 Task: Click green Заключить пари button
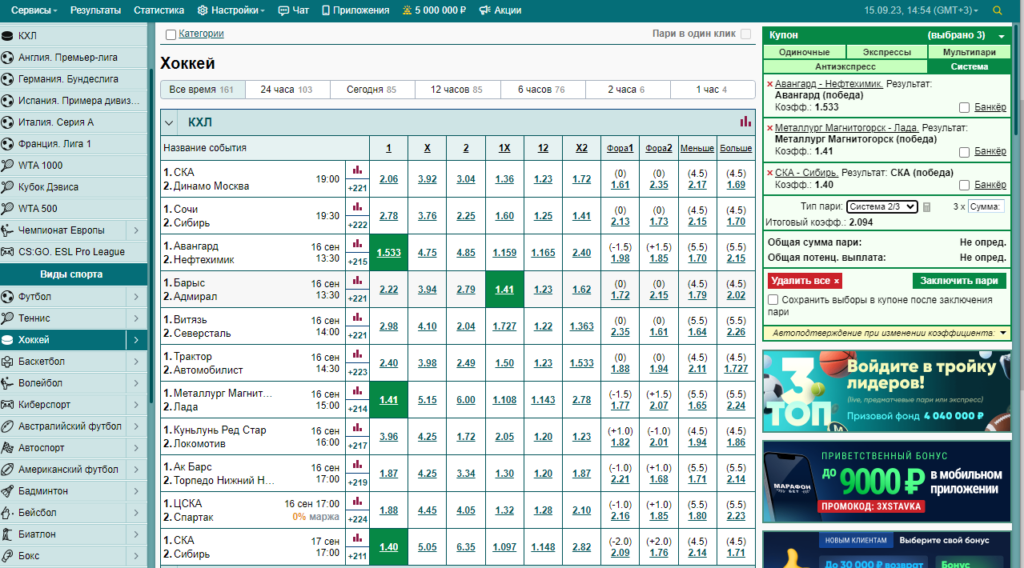[959, 281]
